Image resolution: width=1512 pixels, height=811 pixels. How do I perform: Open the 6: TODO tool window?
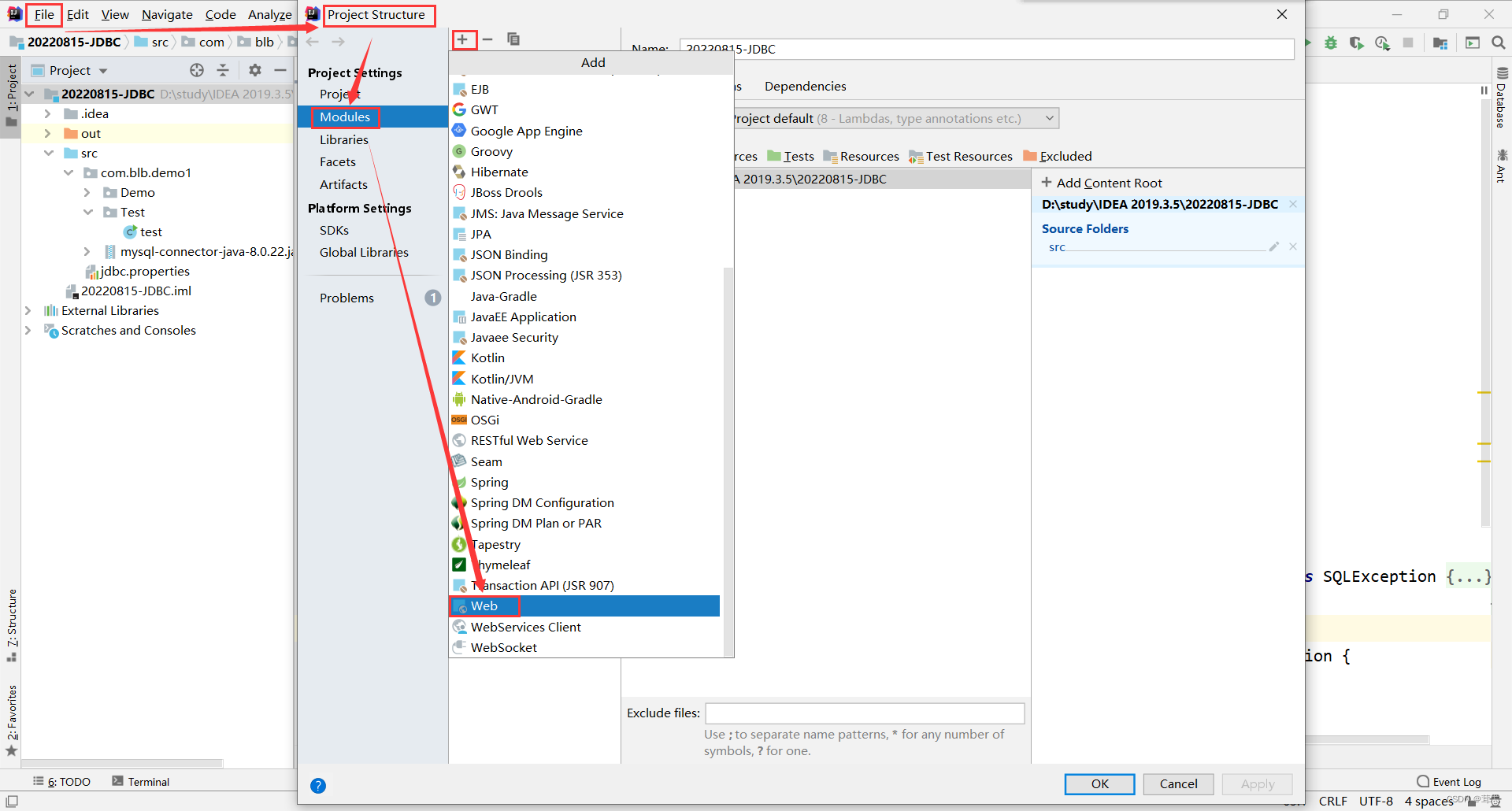(61, 781)
